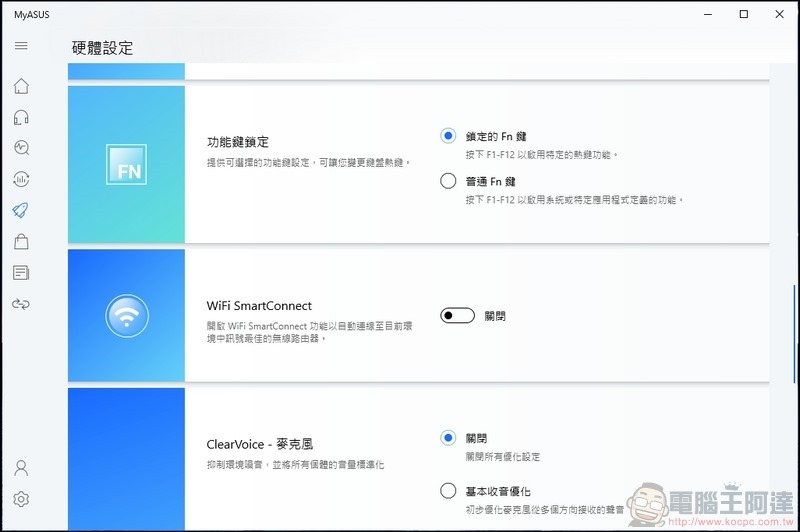The width and height of the screenshot is (800, 532).
Task: Open the live update sidebar icon
Action: tap(21, 179)
